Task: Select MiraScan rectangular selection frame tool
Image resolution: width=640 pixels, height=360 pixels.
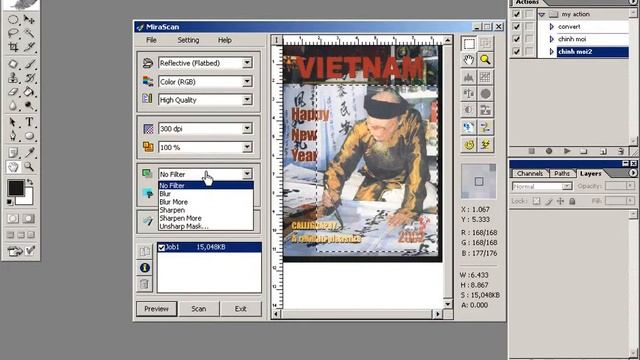Action: tap(469, 44)
